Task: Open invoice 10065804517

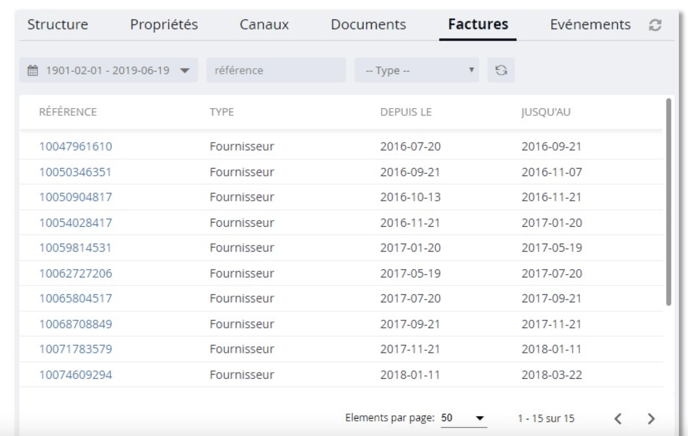Action: [x=75, y=298]
